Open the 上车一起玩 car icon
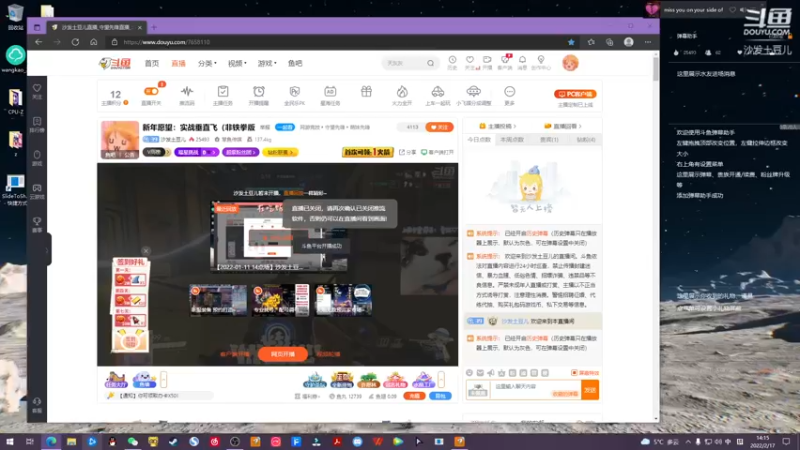The height and width of the screenshot is (450, 800). point(438,91)
